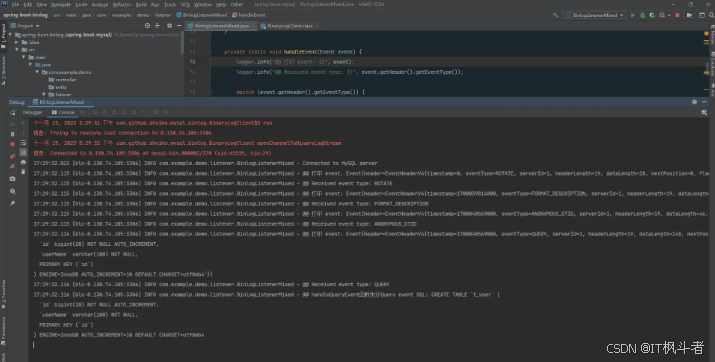Run BinlogListenerMixed with green play icon
The width and height of the screenshot is (715, 362).
632,15
